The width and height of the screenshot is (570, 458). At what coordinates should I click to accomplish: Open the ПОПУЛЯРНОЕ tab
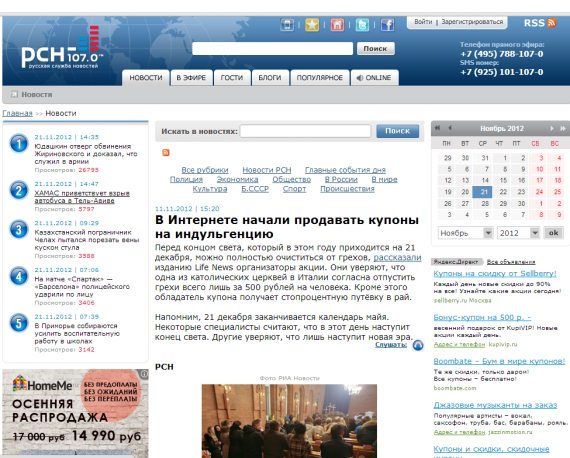coord(320,78)
